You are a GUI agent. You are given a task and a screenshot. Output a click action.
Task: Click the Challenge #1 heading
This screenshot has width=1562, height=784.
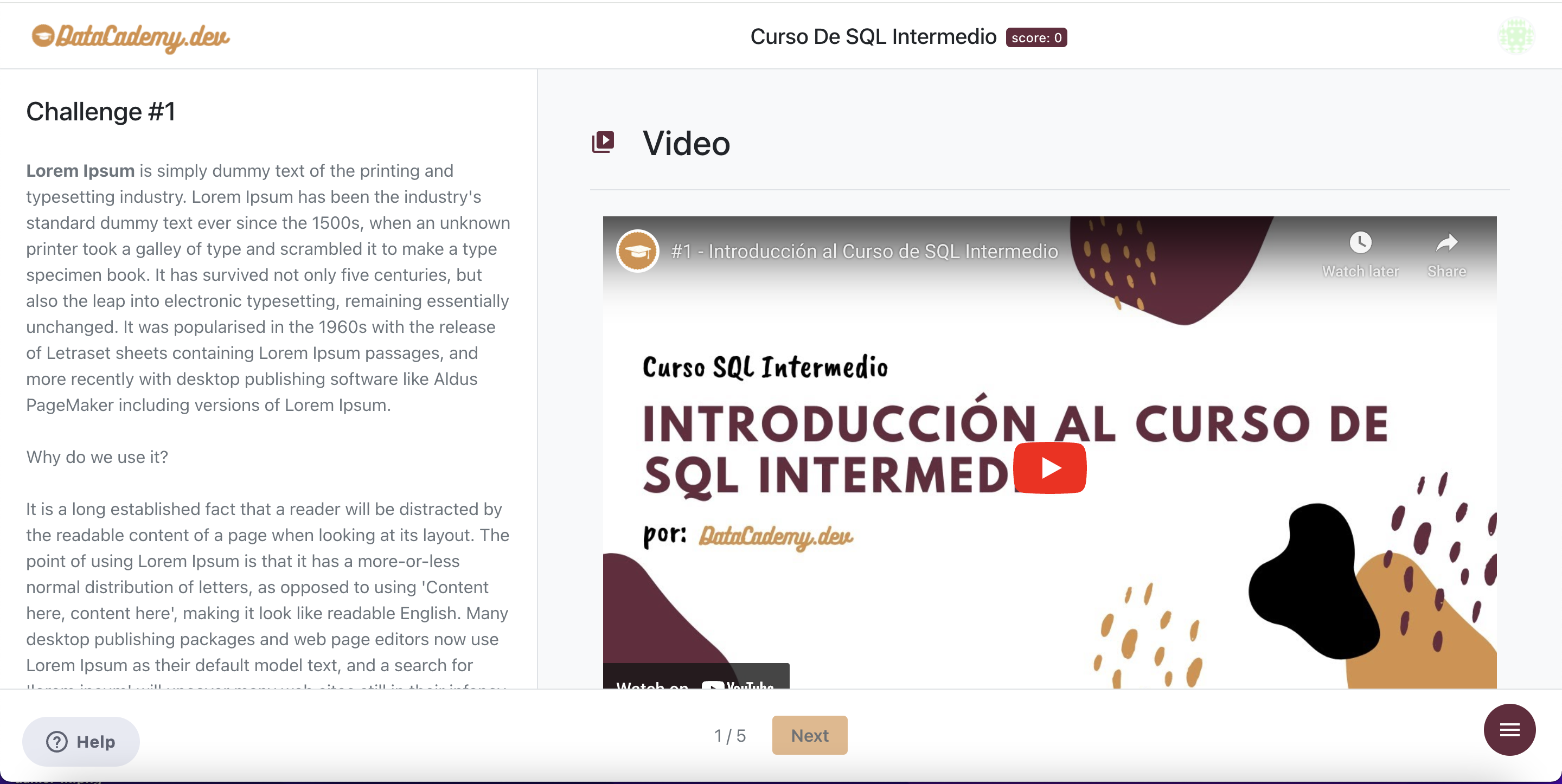pyautogui.click(x=101, y=112)
